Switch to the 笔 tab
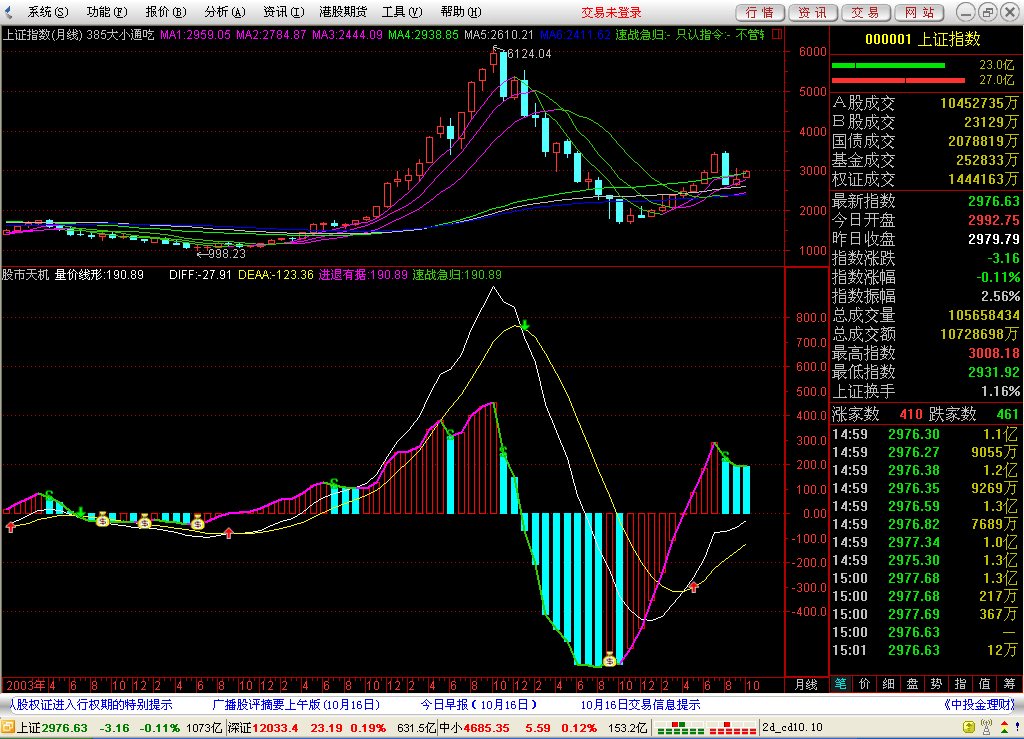The image size is (1024, 739). [x=840, y=684]
